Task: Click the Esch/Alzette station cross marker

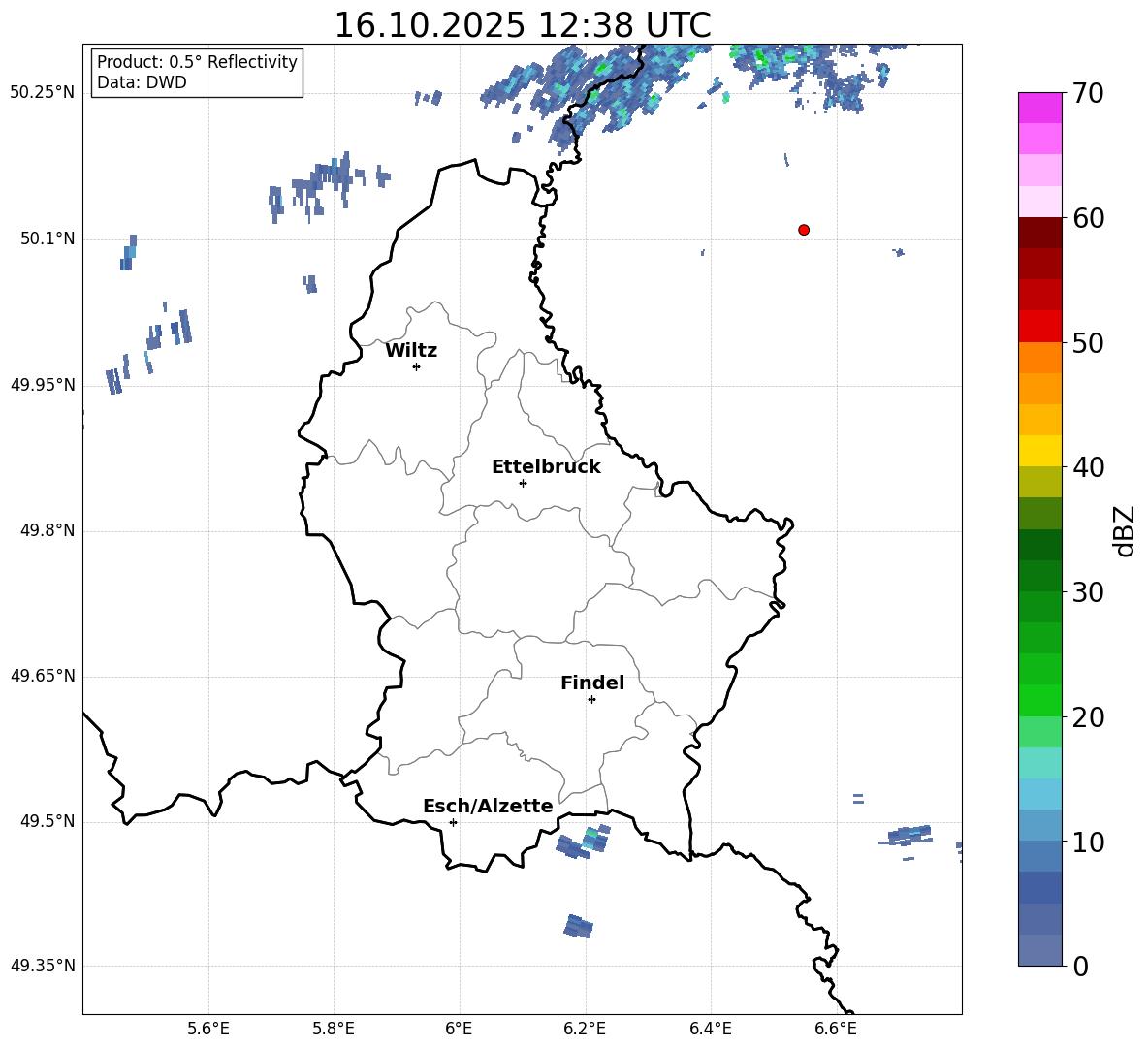Action: pyautogui.click(x=453, y=822)
